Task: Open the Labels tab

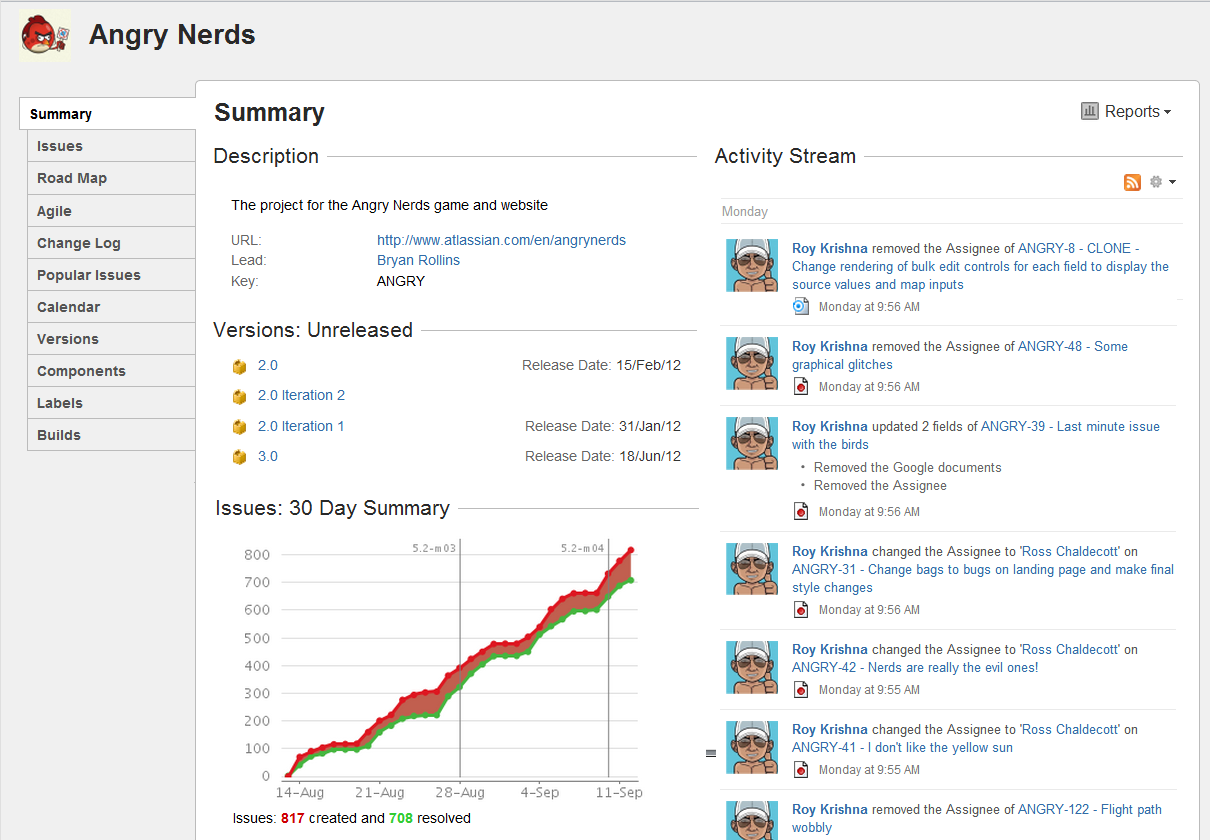Action: click(111, 403)
